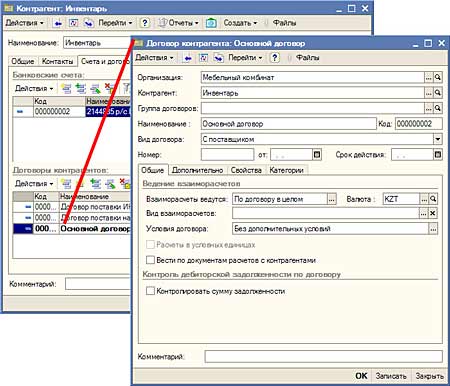
Task: Click Наименование field containing Инвентарь
Action: [97, 43]
